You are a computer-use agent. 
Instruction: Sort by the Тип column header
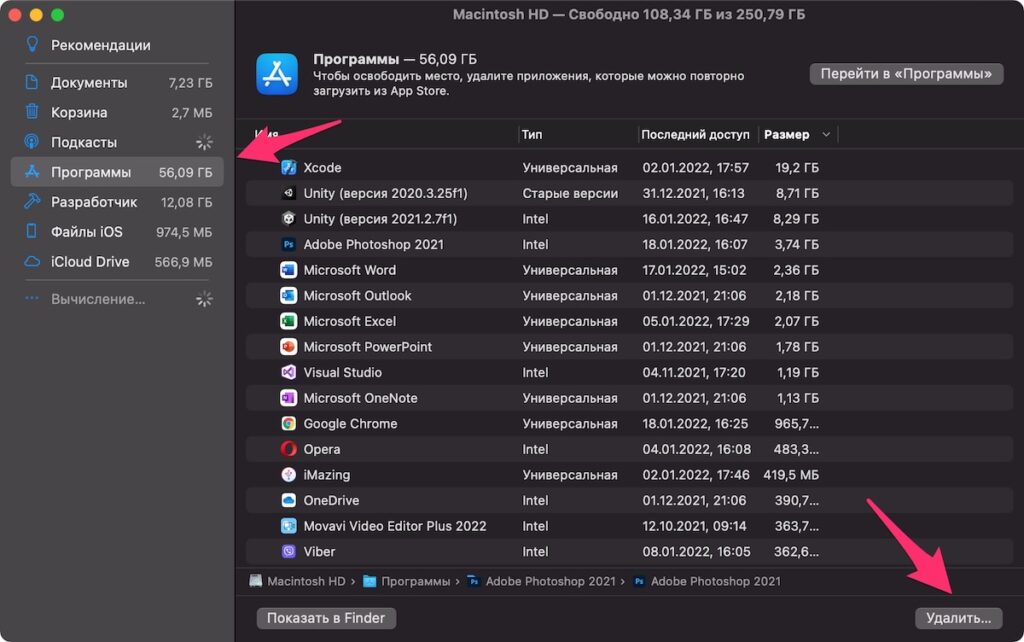click(x=532, y=135)
